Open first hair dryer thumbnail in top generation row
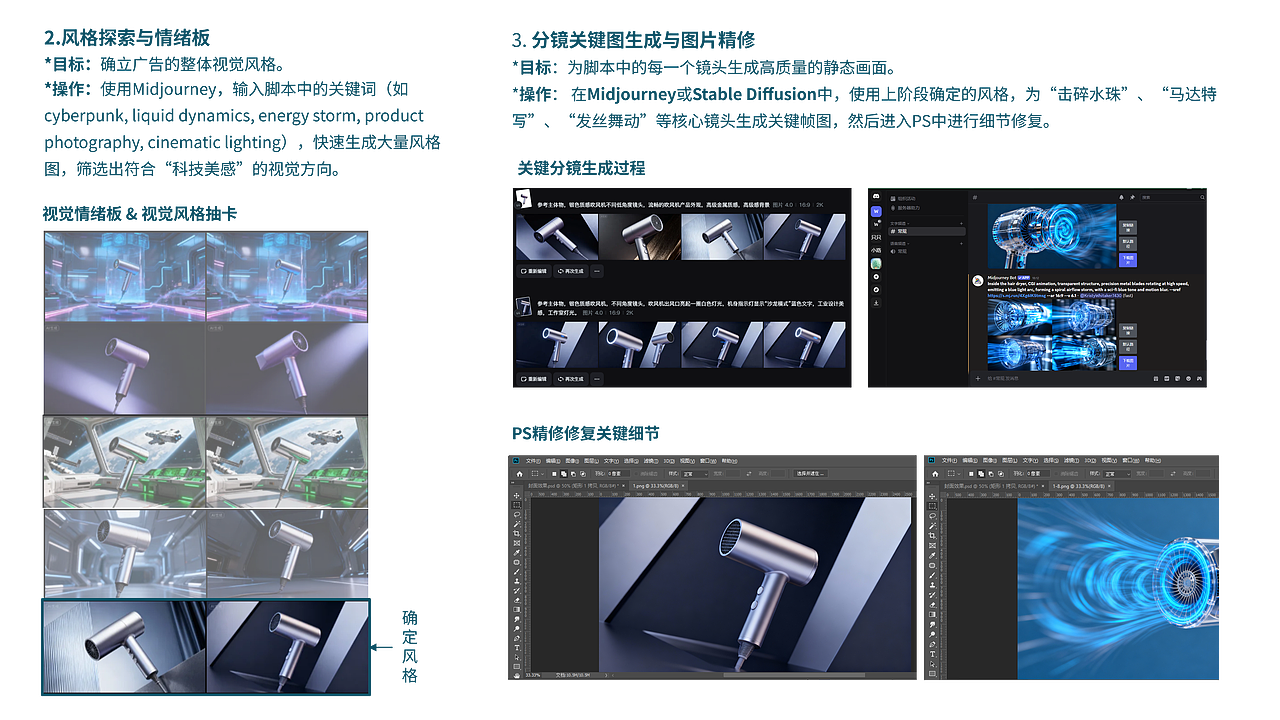 [x=556, y=236]
